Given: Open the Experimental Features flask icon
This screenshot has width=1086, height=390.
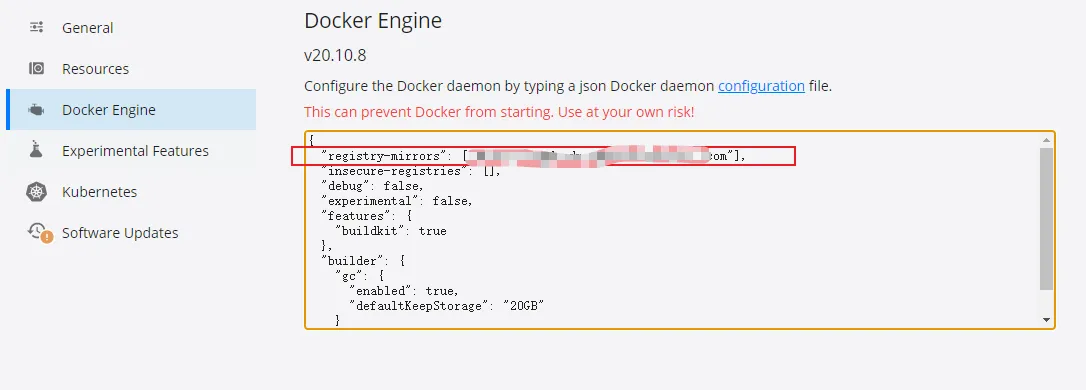Looking at the screenshot, I should pyautogui.click(x=37, y=150).
